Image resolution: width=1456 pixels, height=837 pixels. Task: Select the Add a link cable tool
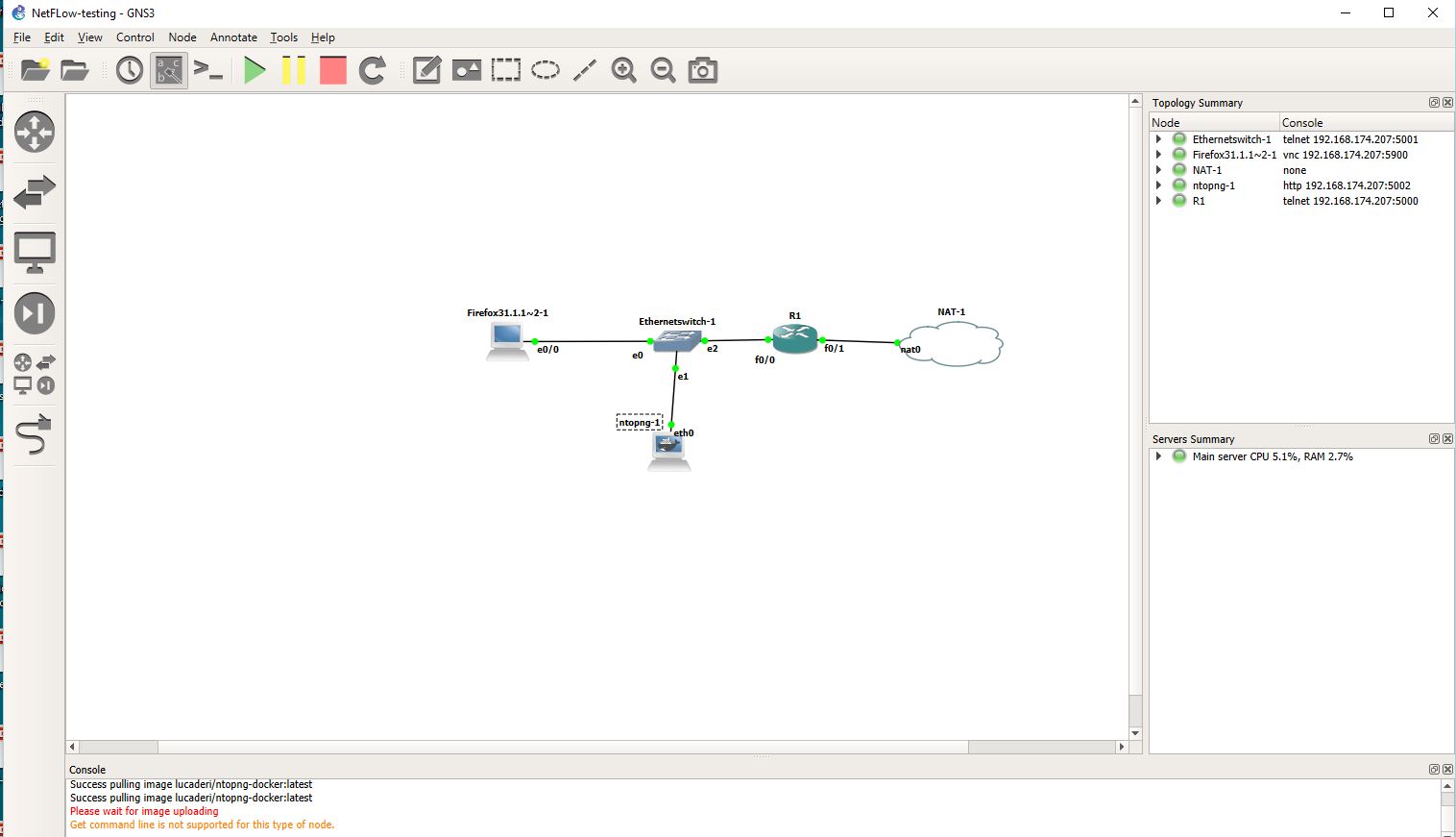(x=35, y=434)
